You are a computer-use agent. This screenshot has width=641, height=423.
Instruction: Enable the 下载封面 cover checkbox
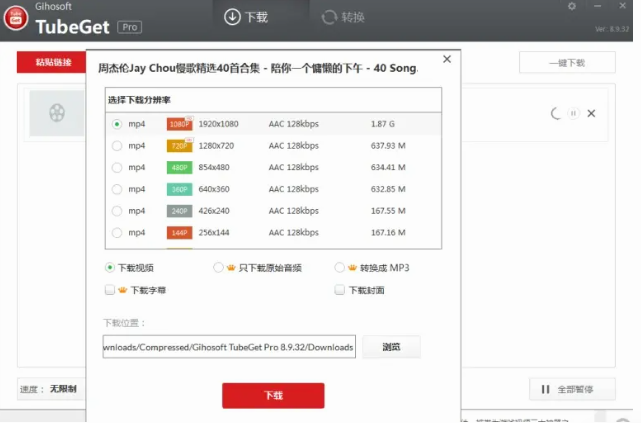click(x=339, y=290)
